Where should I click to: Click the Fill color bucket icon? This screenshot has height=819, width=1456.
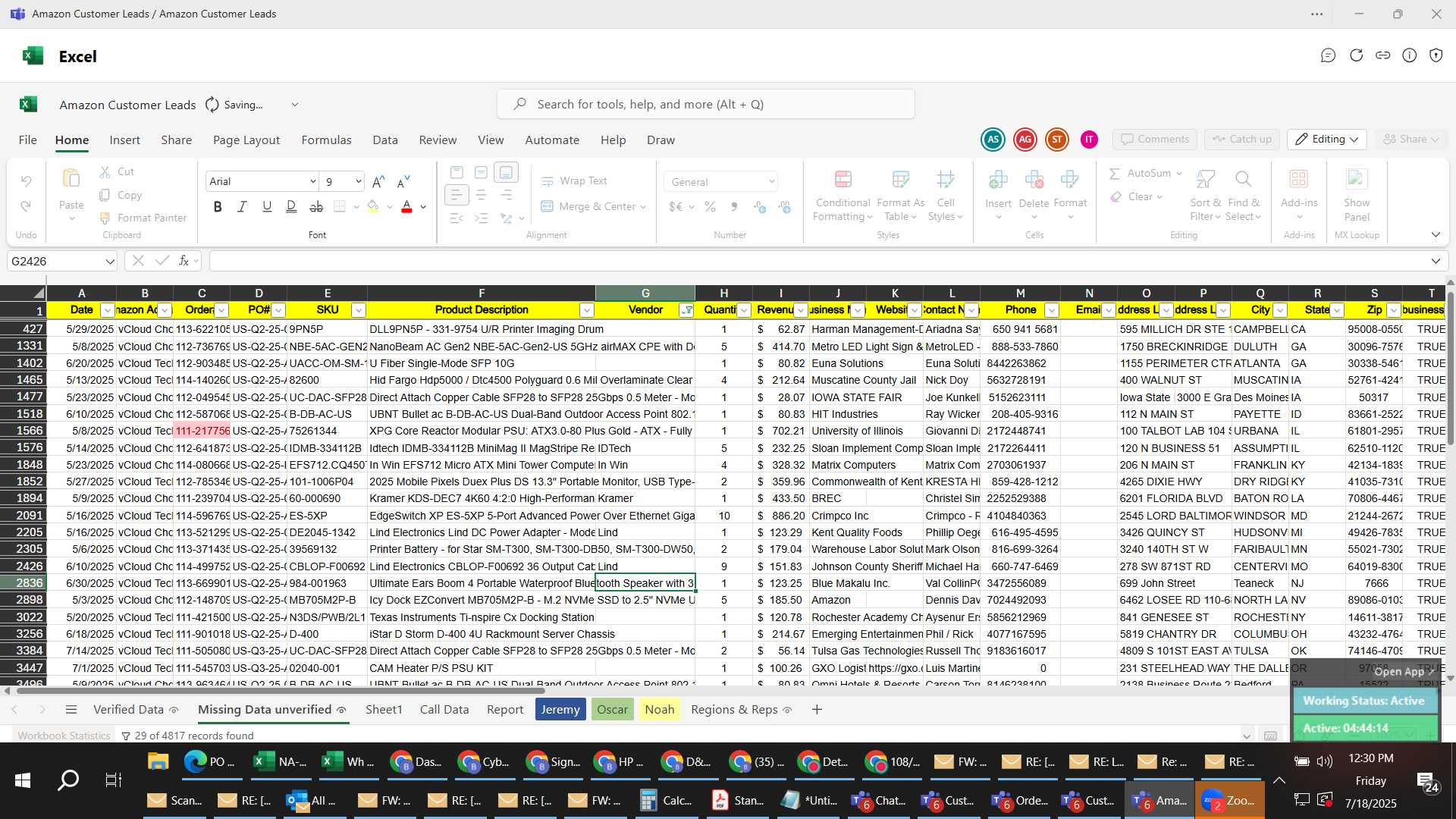[x=372, y=207]
